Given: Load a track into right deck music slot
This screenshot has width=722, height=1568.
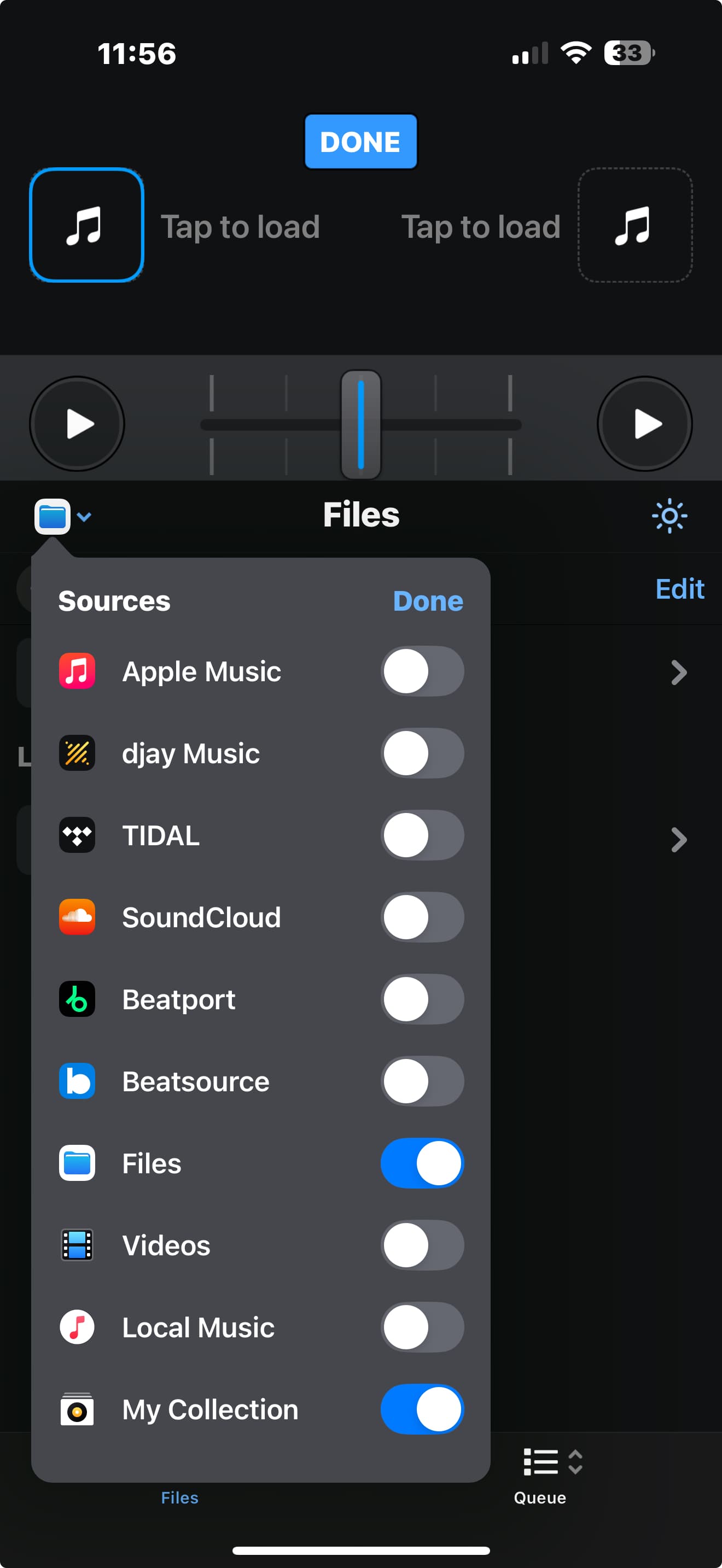Looking at the screenshot, I should pos(635,225).
